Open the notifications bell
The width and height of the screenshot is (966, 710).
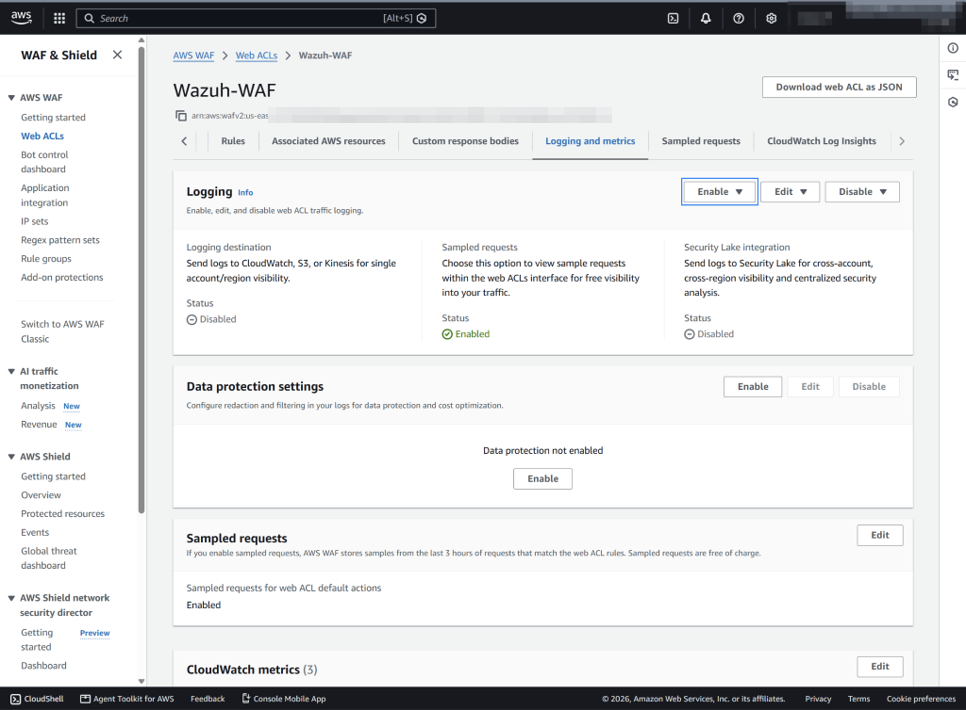point(706,18)
